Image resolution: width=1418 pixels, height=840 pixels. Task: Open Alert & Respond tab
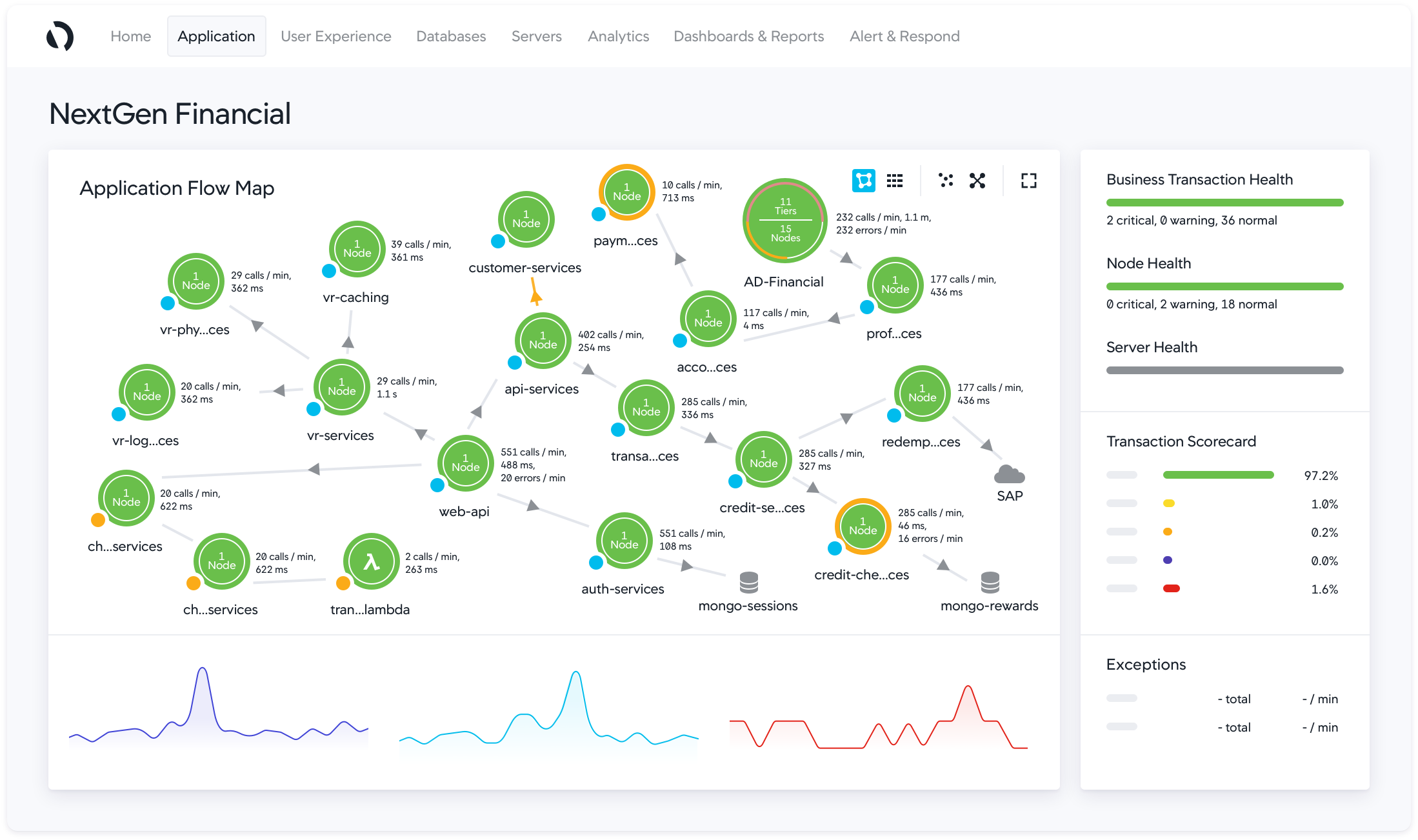pyautogui.click(x=904, y=36)
